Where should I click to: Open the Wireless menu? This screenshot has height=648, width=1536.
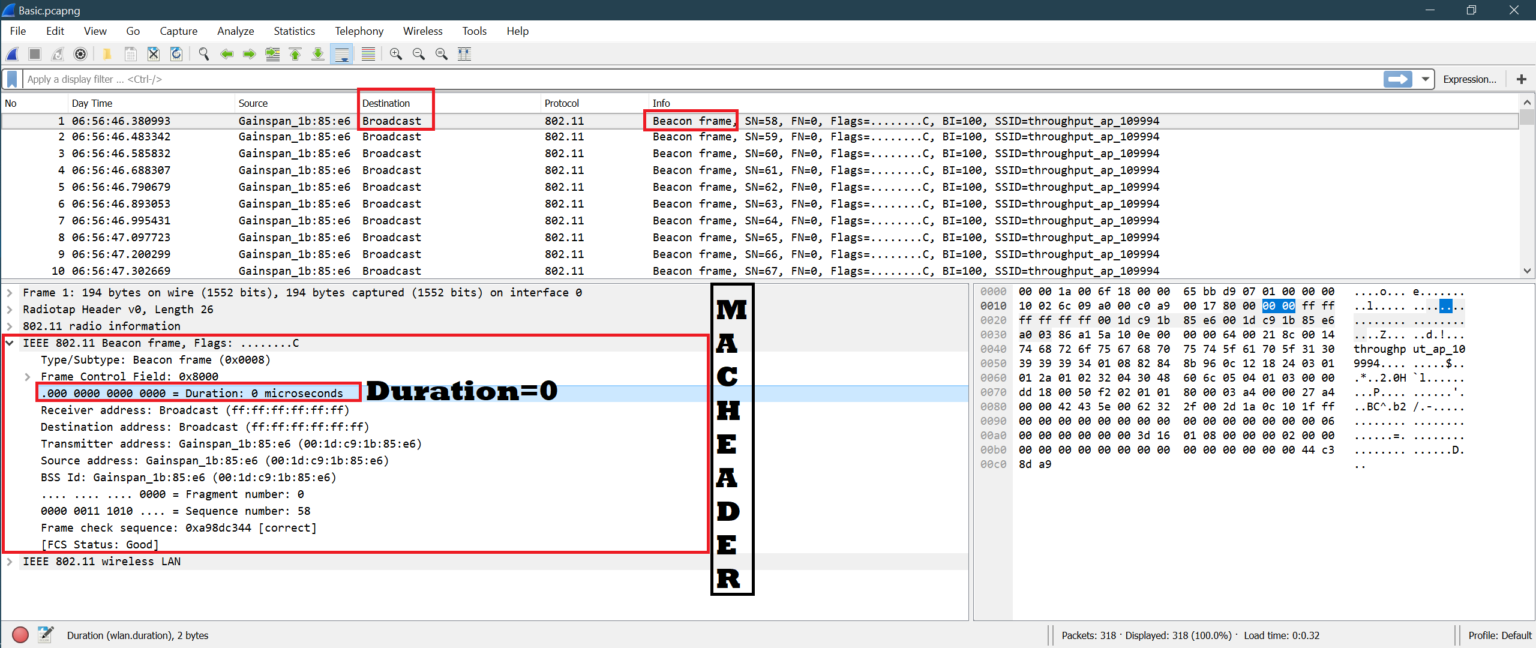pos(422,31)
